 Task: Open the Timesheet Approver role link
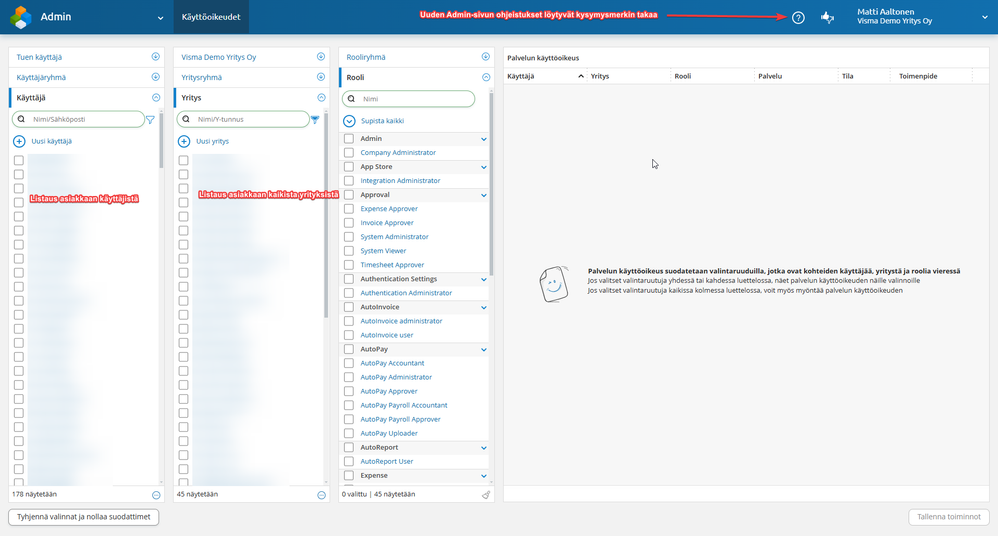392,265
